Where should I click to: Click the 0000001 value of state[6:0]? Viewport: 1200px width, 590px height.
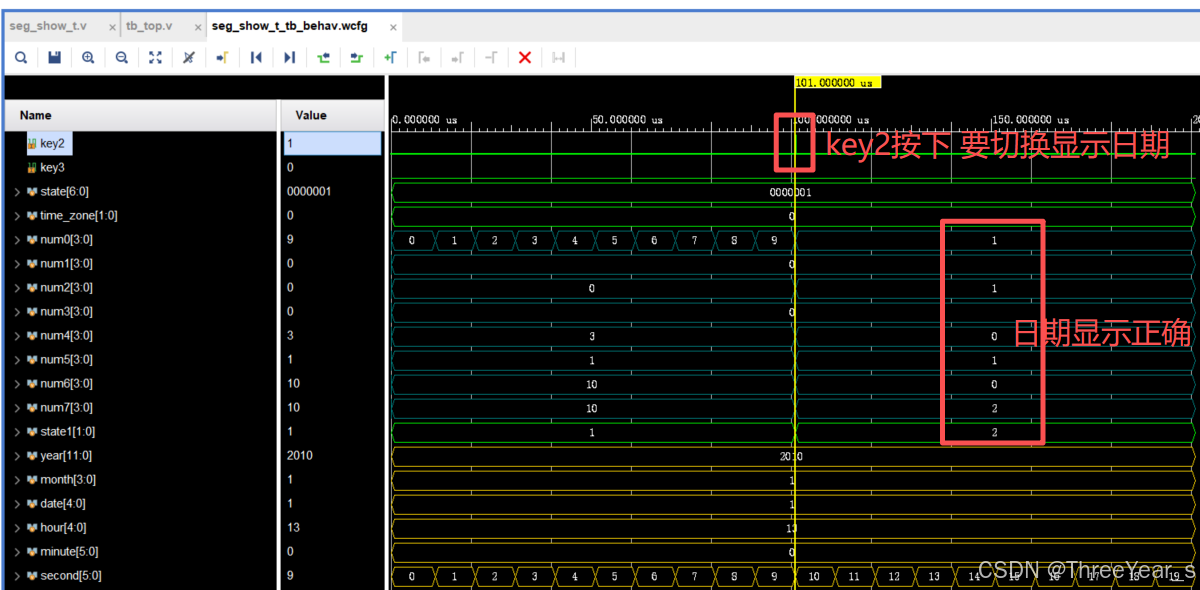point(309,191)
